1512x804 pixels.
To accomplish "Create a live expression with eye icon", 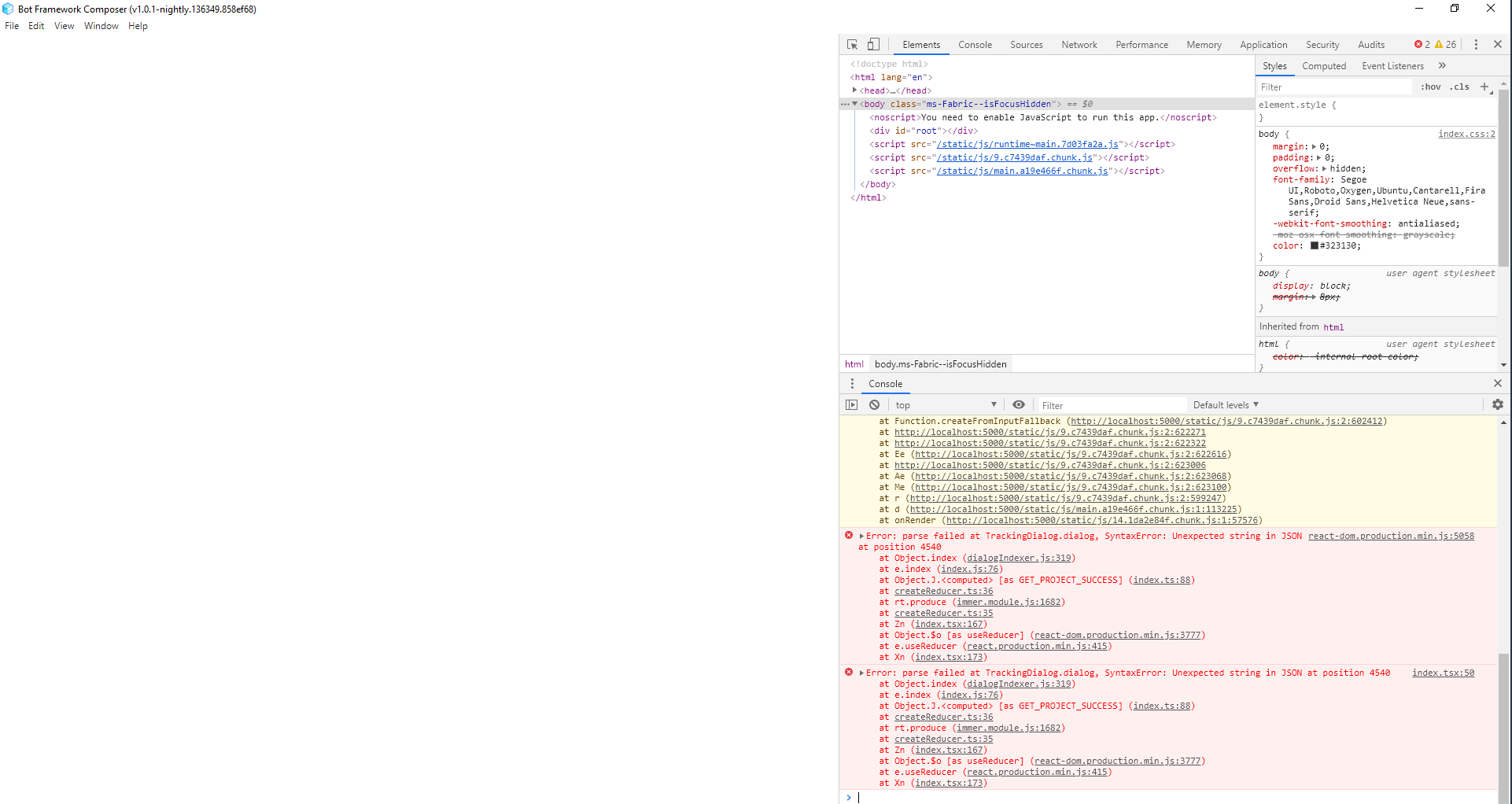I will pos(1018,404).
